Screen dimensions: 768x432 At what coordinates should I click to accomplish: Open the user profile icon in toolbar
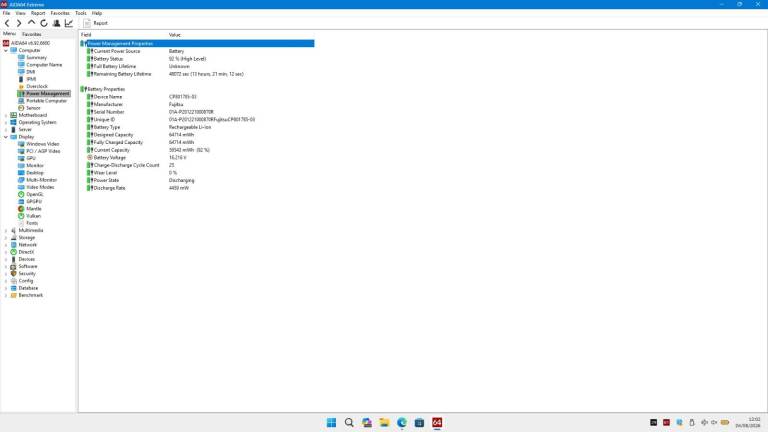pos(56,23)
